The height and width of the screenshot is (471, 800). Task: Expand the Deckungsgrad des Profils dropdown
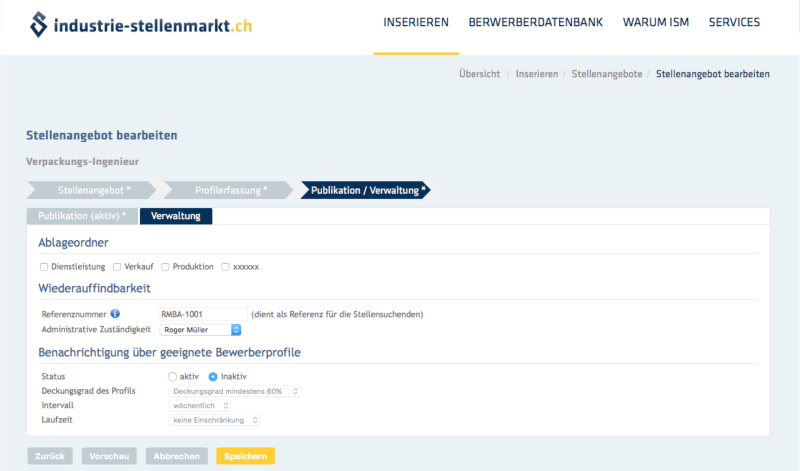click(x=234, y=391)
